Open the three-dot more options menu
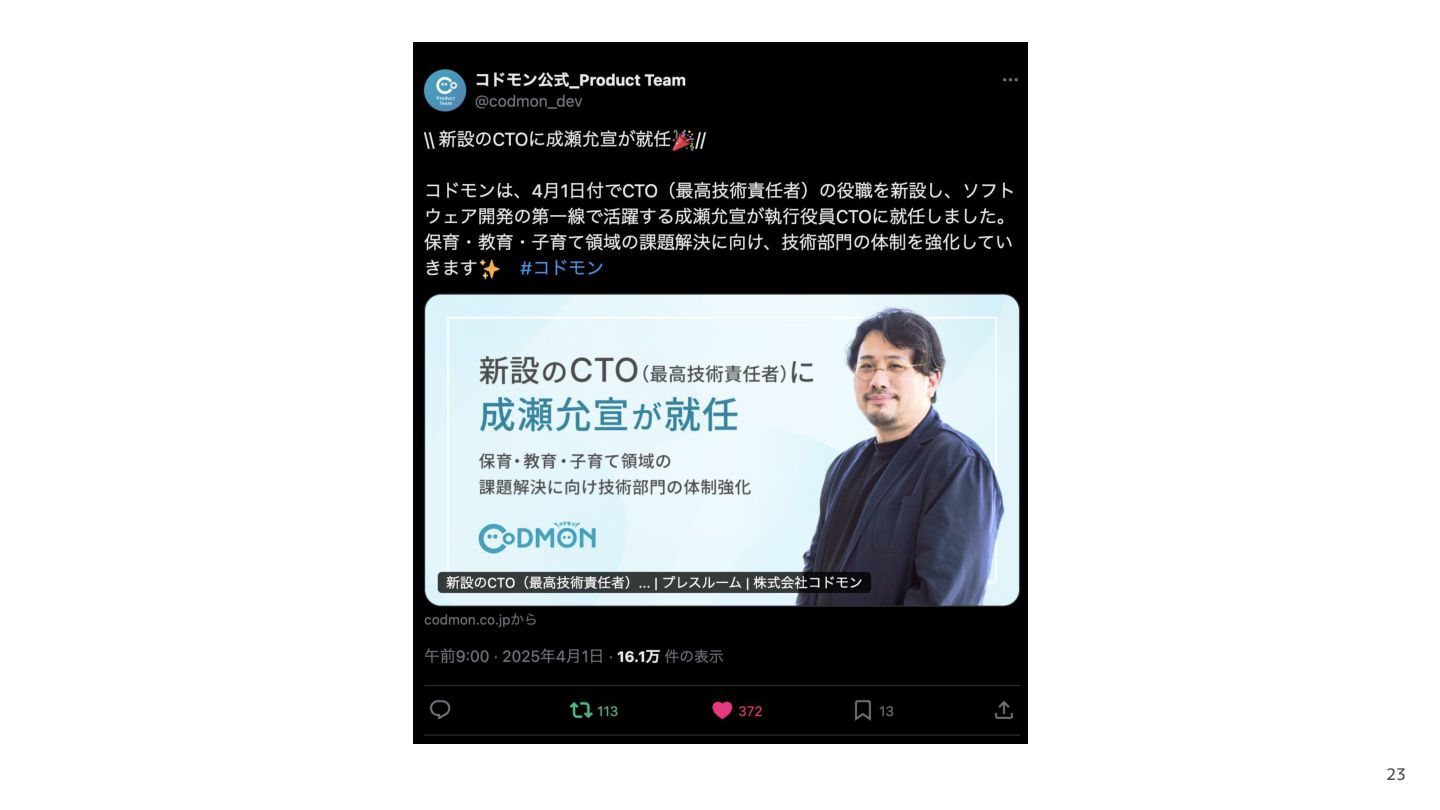The height and width of the screenshot is (810, 1440). tap(1010, 80)
